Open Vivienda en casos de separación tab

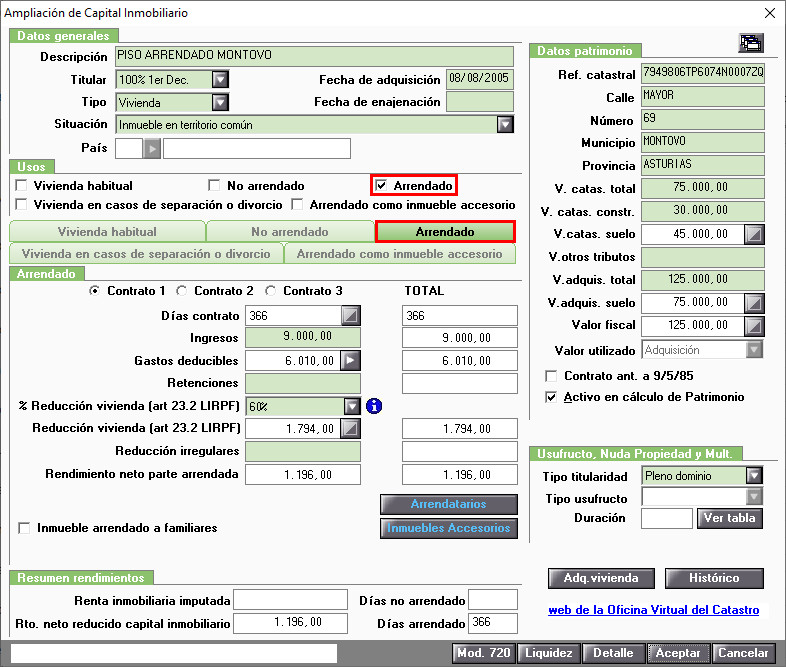coord(146,254)
